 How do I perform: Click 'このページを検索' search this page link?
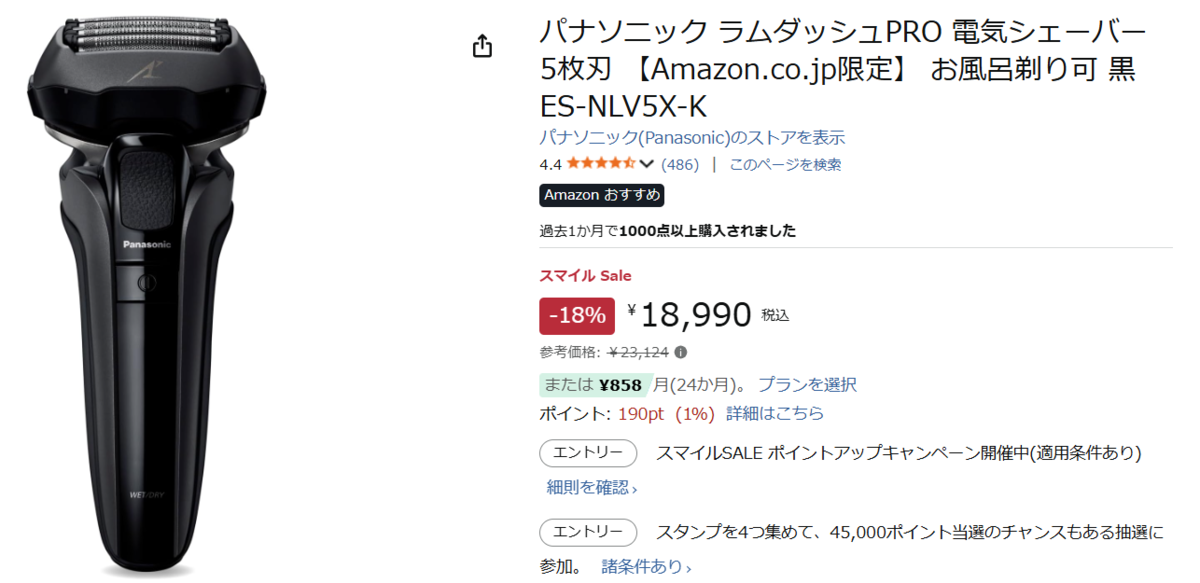click(x=785, y=164)
